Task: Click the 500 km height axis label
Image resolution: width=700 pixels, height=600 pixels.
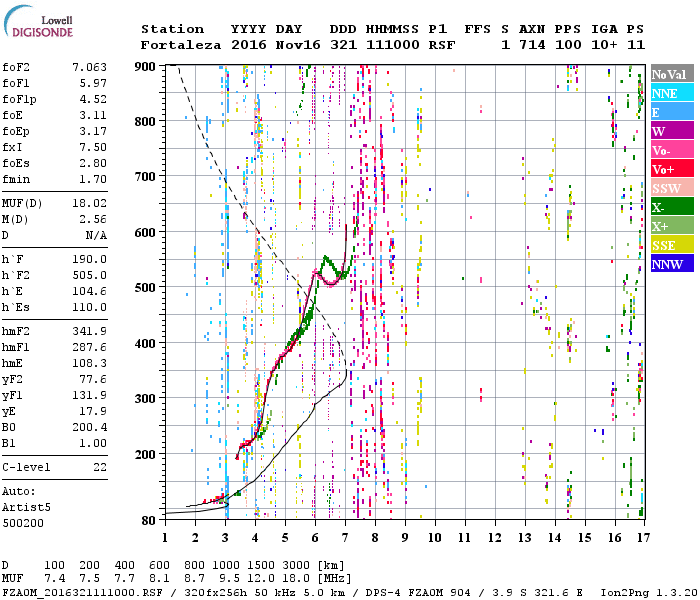Action: coord(145,287)
